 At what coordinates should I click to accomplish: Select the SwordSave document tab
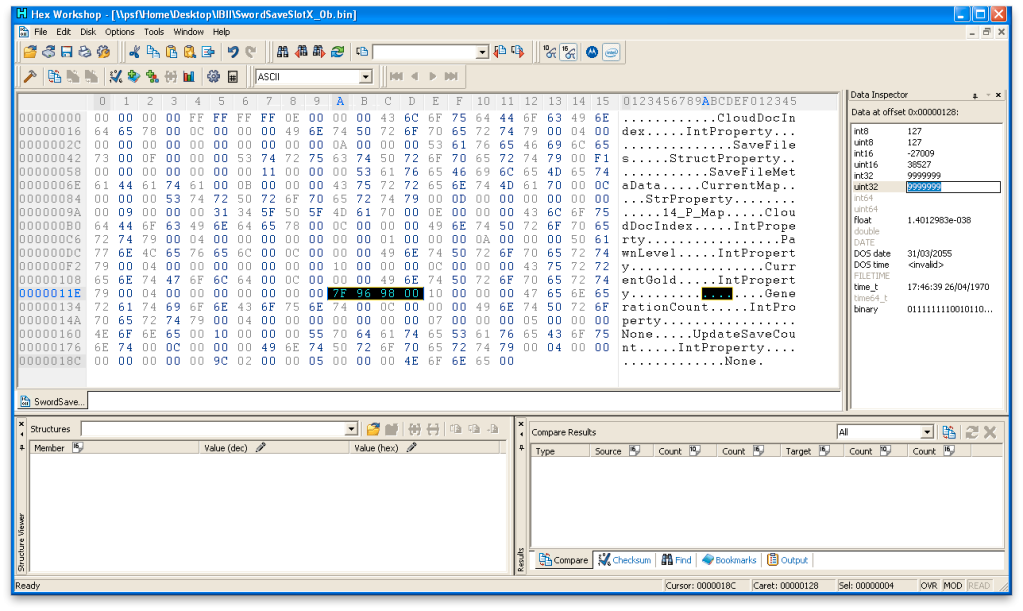pyautogui.click(x=52, y=402)
